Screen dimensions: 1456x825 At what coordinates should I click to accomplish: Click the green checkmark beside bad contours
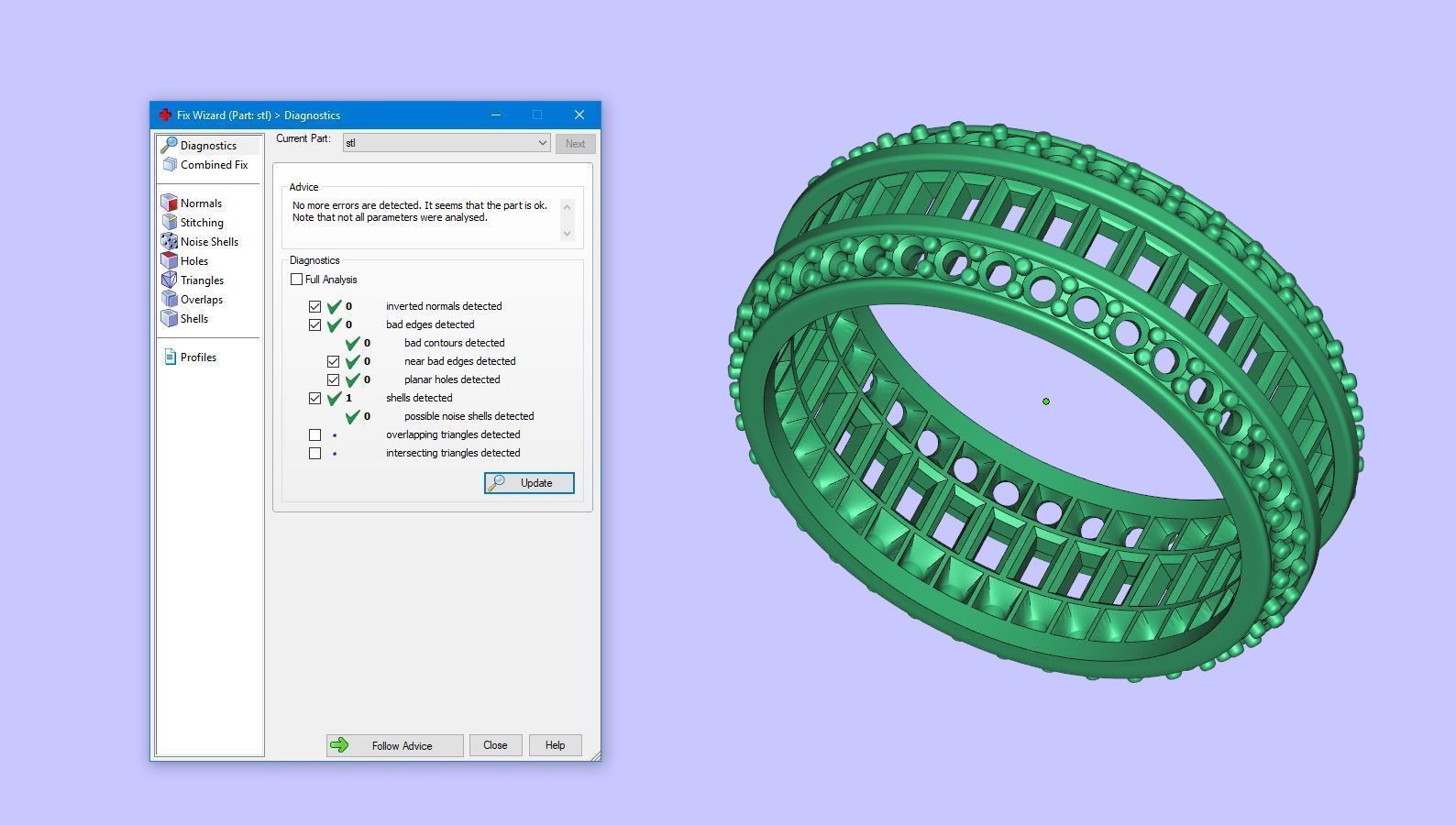point(352,343)
